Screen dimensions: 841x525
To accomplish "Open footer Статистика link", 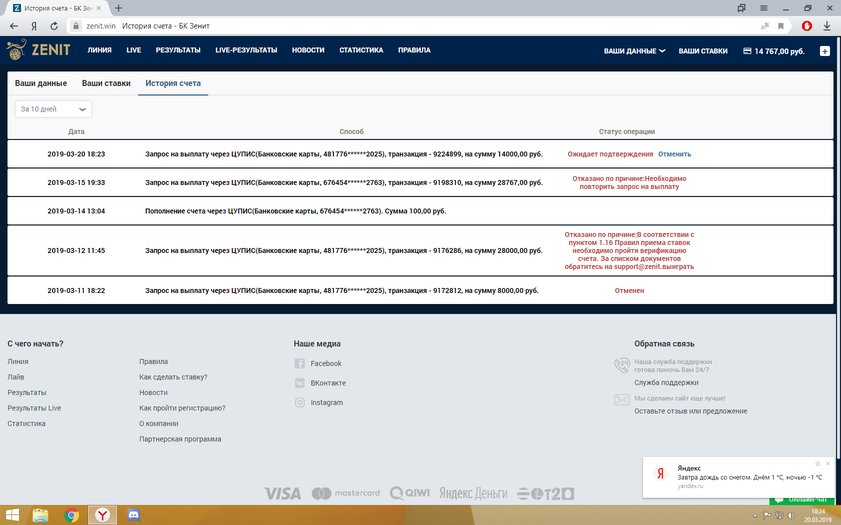I will [26, 424].
